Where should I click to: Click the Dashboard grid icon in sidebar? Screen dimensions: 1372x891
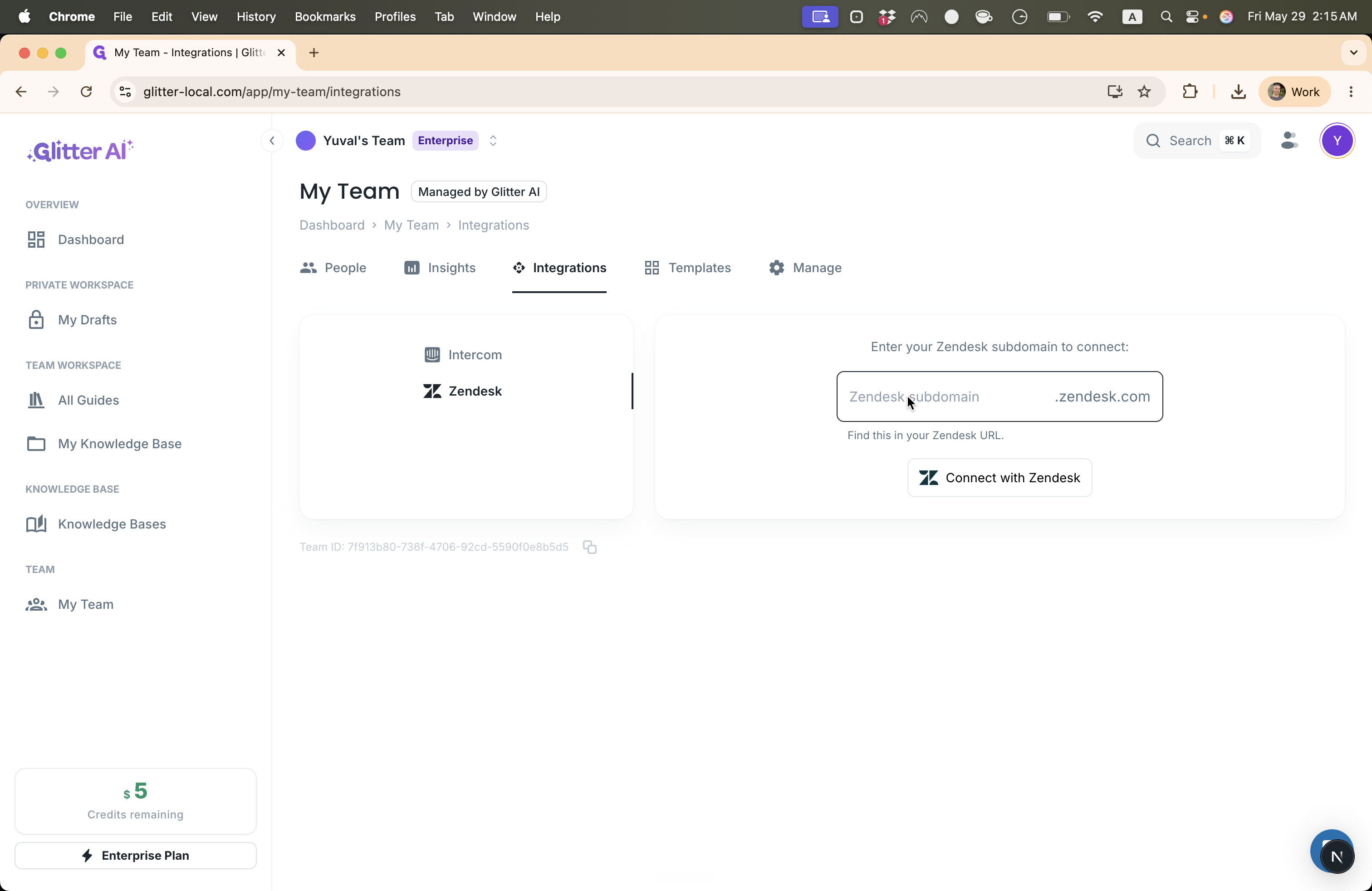click(x=36, y=240)
